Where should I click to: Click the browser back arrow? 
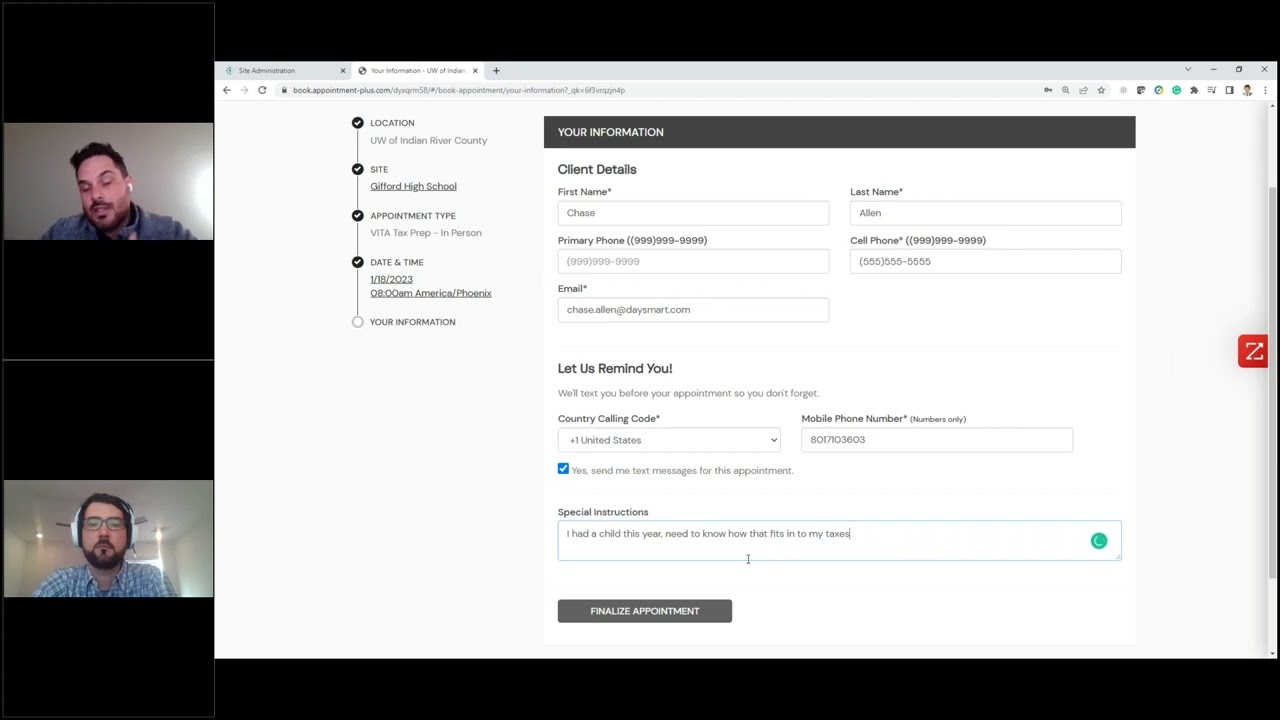click(x=226, y=90)
